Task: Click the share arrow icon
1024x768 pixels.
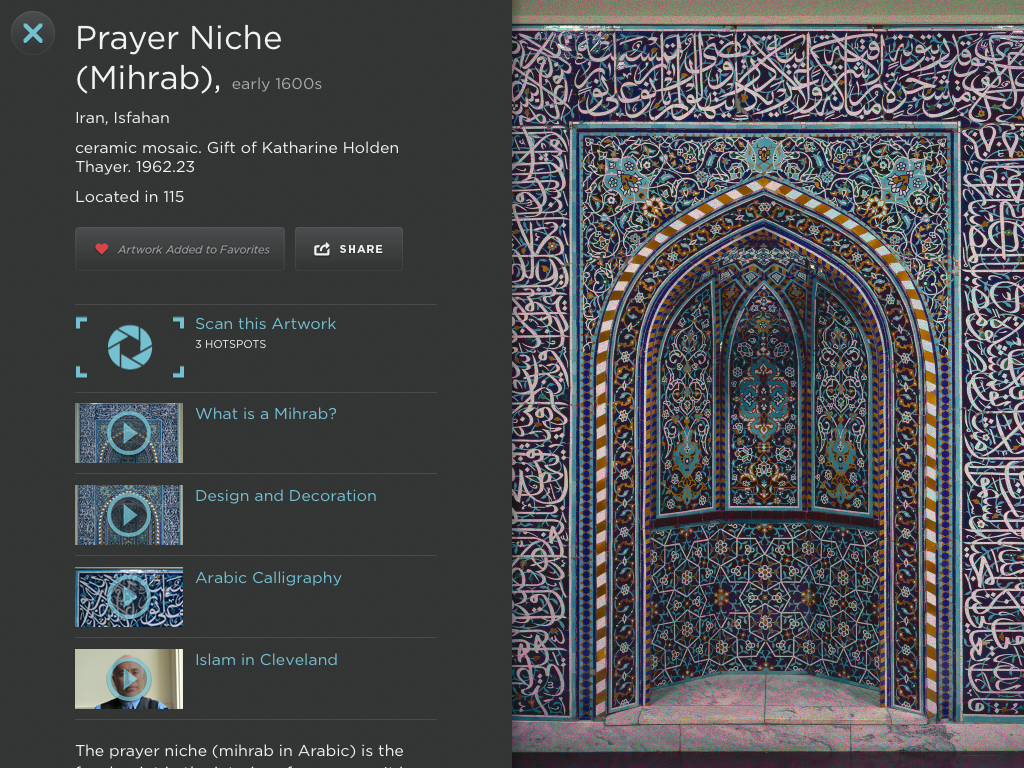Action: point(322,249)
